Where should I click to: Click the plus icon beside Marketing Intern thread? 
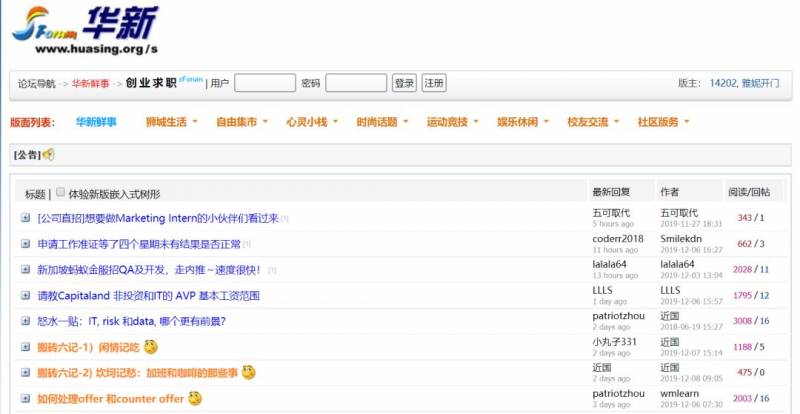point(26,218)
